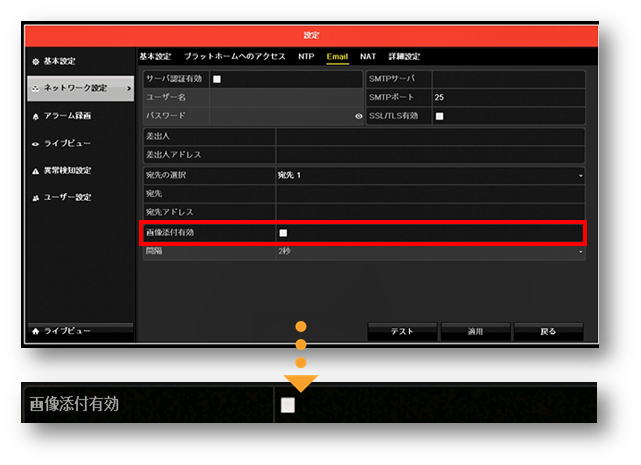This screenshot has height=465, width=641.
Task: Click the SMTPポート field showing 25
Action: point(508,97)
